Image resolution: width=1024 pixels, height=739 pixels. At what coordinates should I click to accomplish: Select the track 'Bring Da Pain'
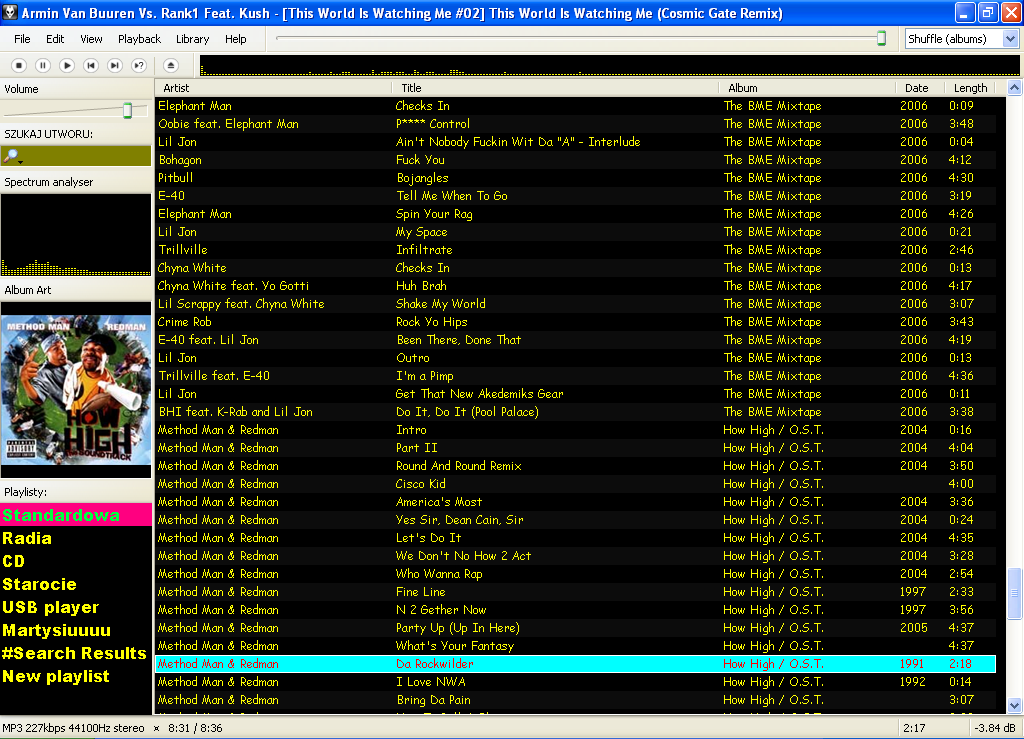tap(575, 700)
